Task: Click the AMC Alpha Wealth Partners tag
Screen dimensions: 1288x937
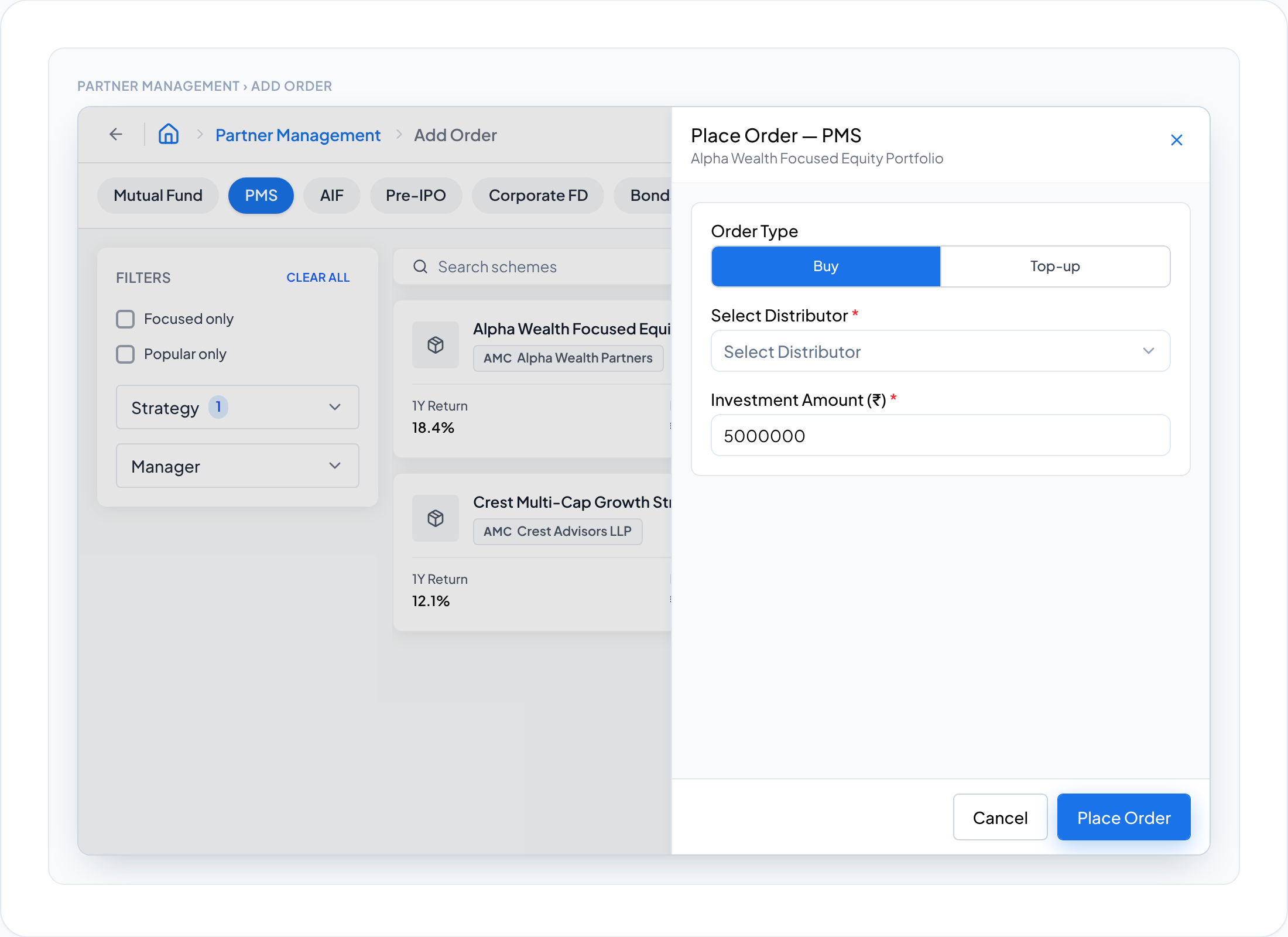Action: tap(568, 358)
